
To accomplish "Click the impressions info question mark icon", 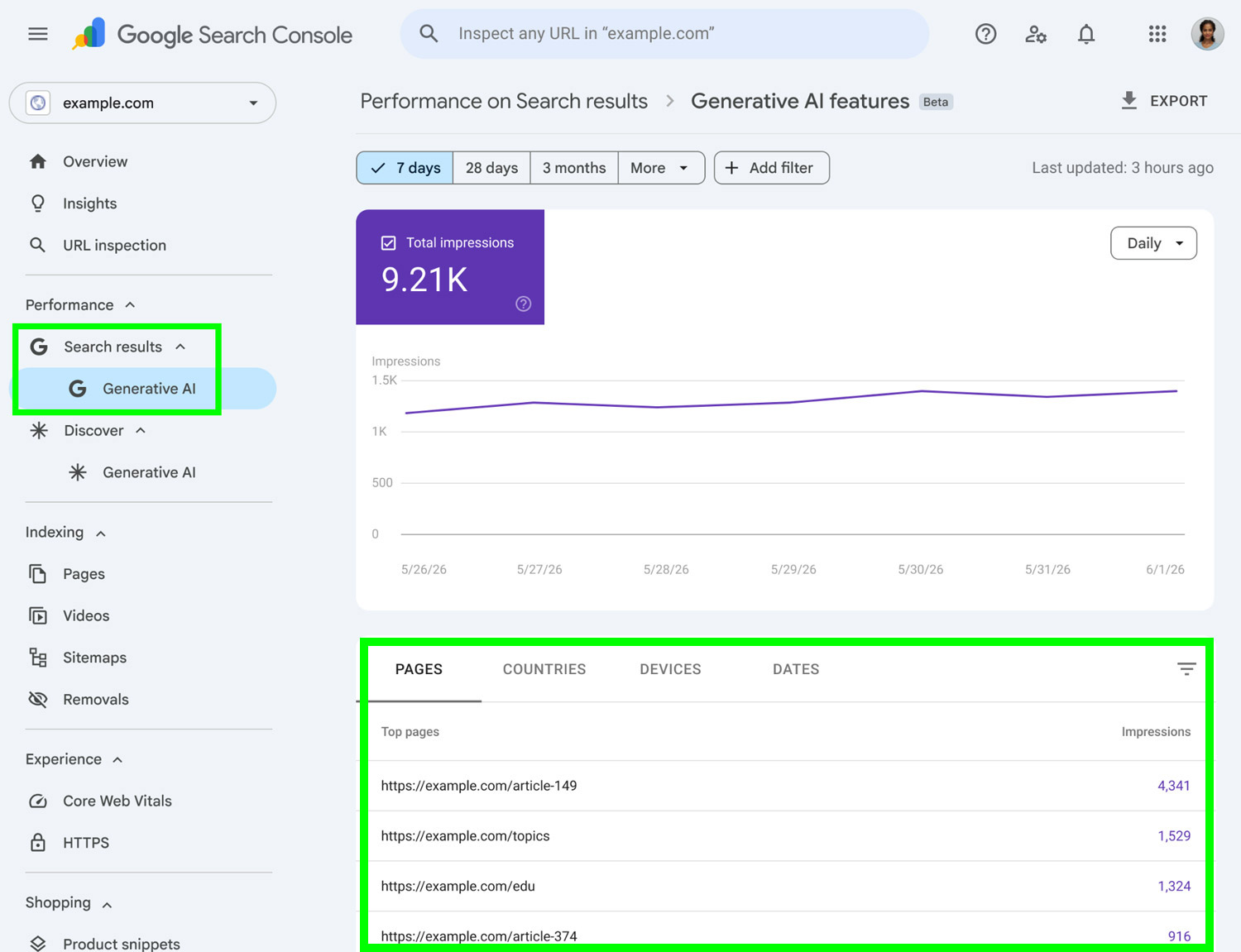I will (x=524, y=304).
